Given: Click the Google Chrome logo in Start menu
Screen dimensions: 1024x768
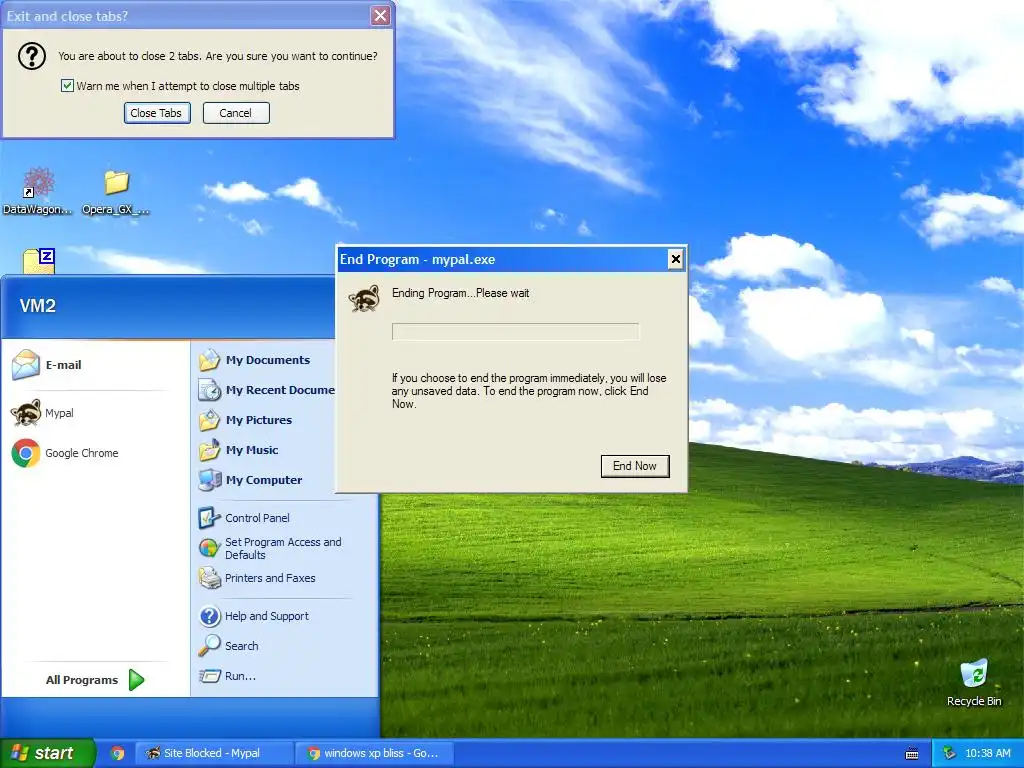Looking at the screenshot, I should tap(26, 453).
